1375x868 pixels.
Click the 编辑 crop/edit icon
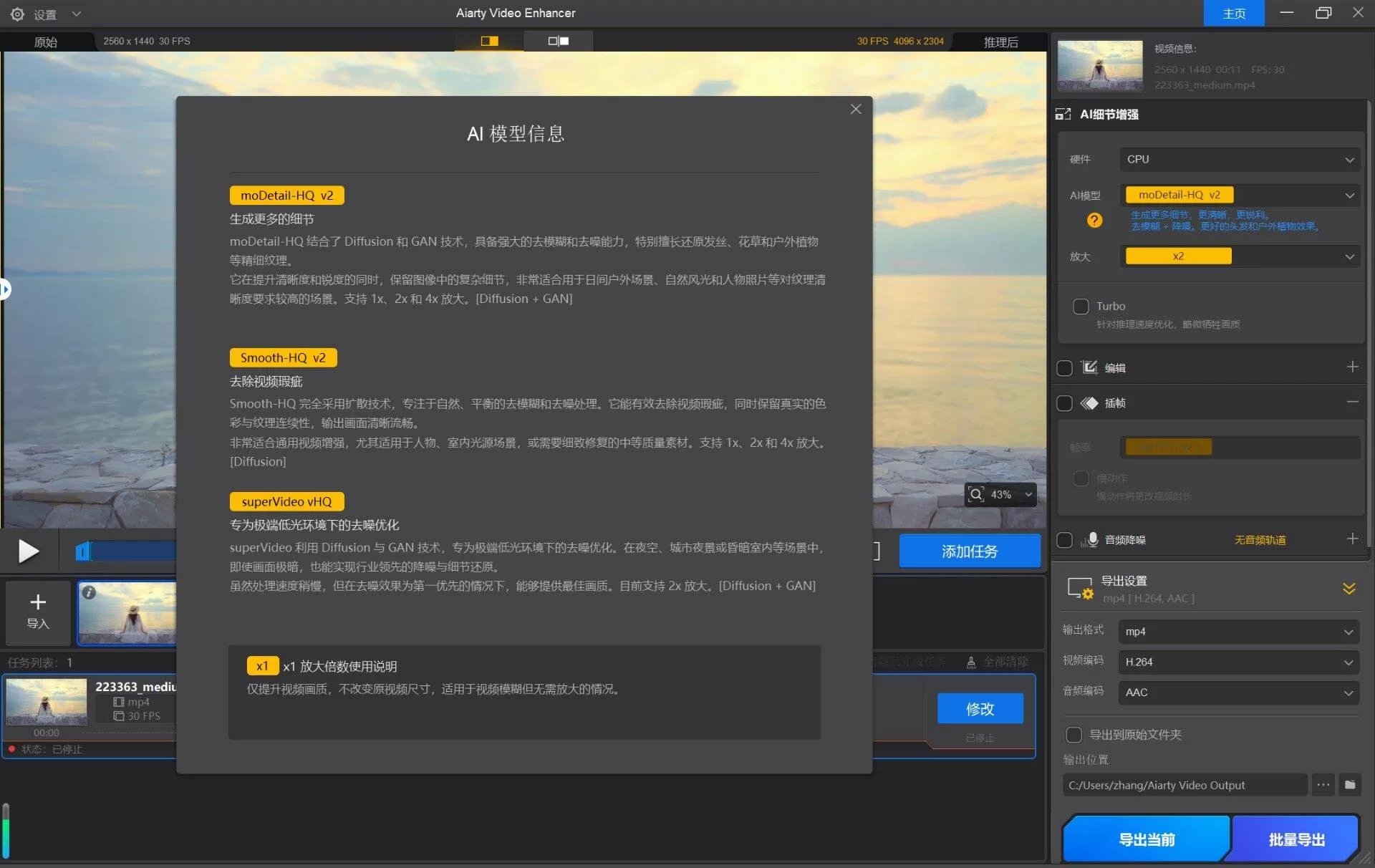pyautogui.click(x=1090, y=367)
